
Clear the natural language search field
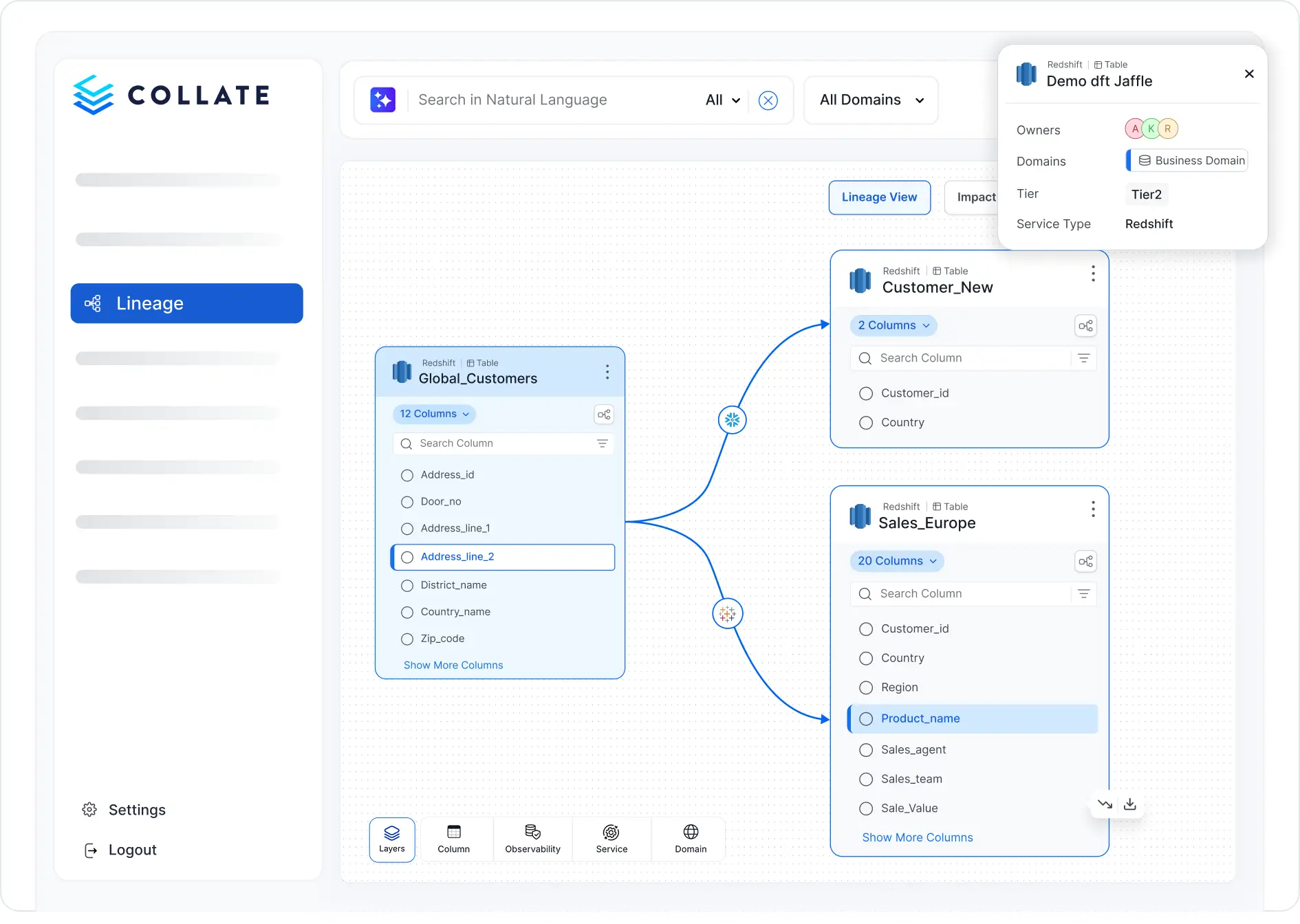[768, 100]
